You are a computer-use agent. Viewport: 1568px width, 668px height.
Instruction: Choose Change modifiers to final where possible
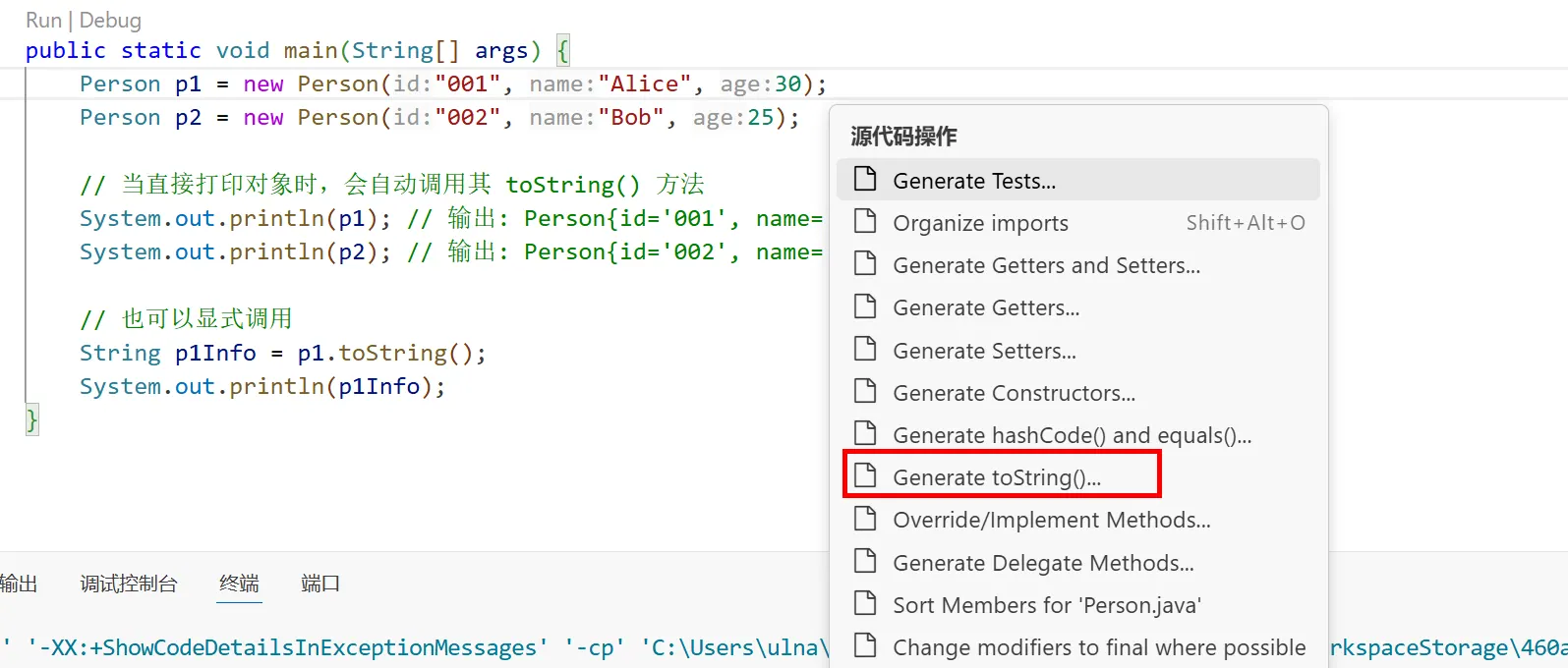coord(1099,648)
